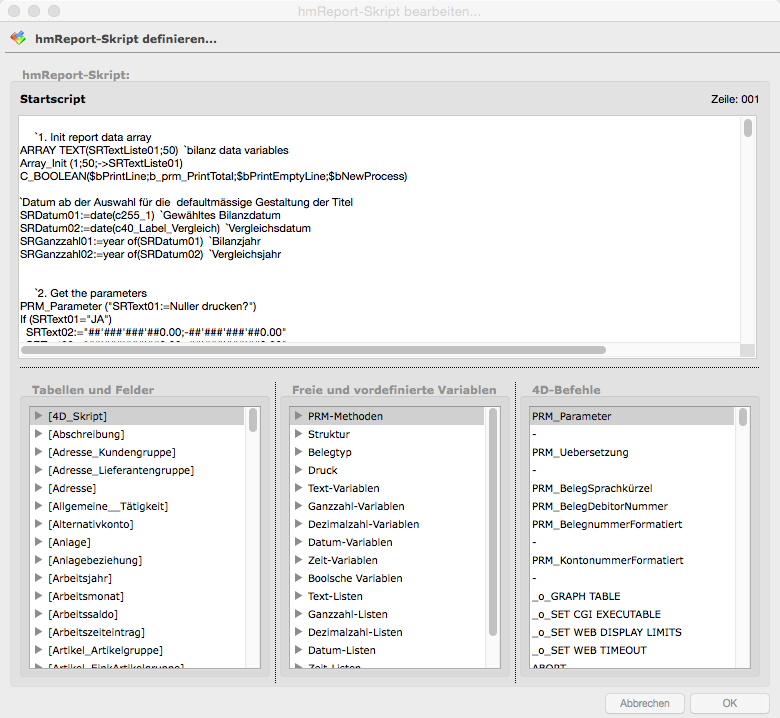
Task: Choose PRM_KontonummerFormatiert command
Action: tap(607, 560)
